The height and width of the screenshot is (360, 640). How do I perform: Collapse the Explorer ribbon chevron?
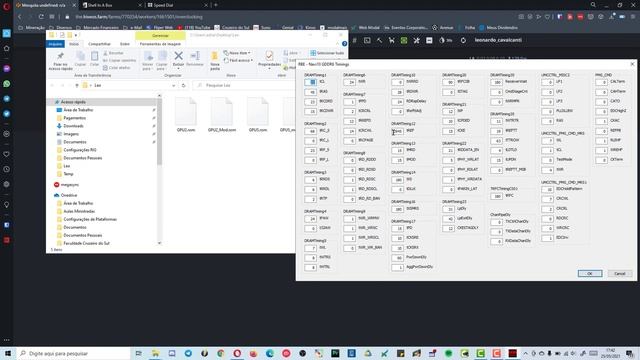click(338, 44)
